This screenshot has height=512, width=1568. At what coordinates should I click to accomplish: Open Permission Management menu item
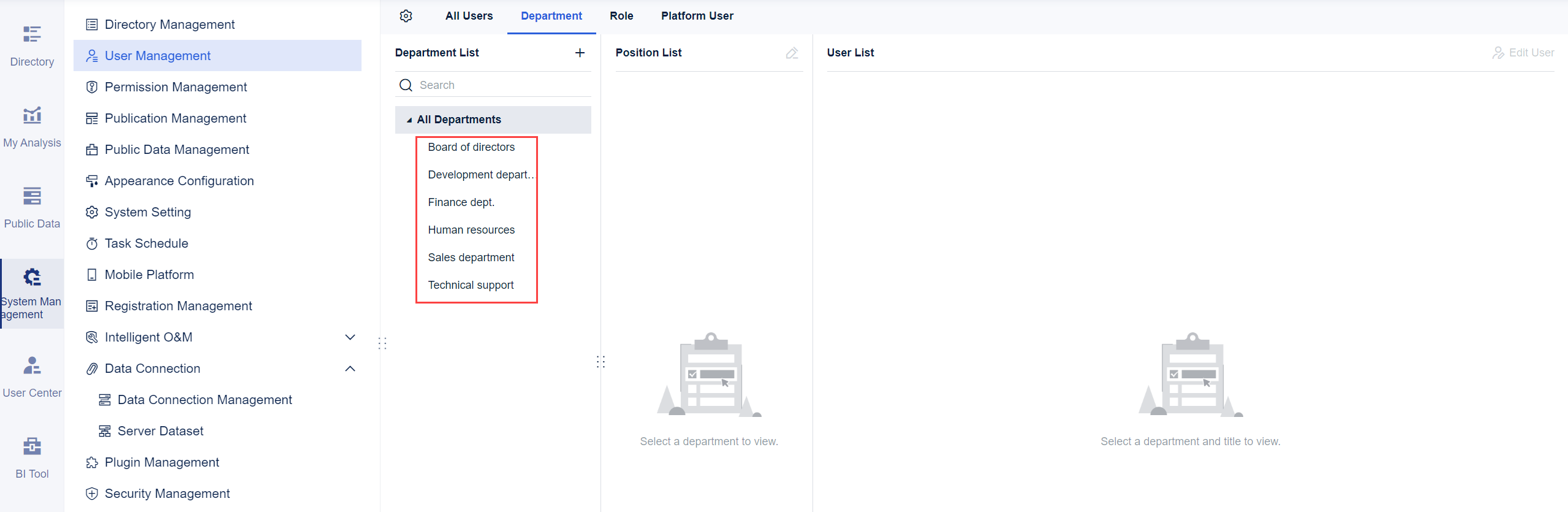point(175,87)
